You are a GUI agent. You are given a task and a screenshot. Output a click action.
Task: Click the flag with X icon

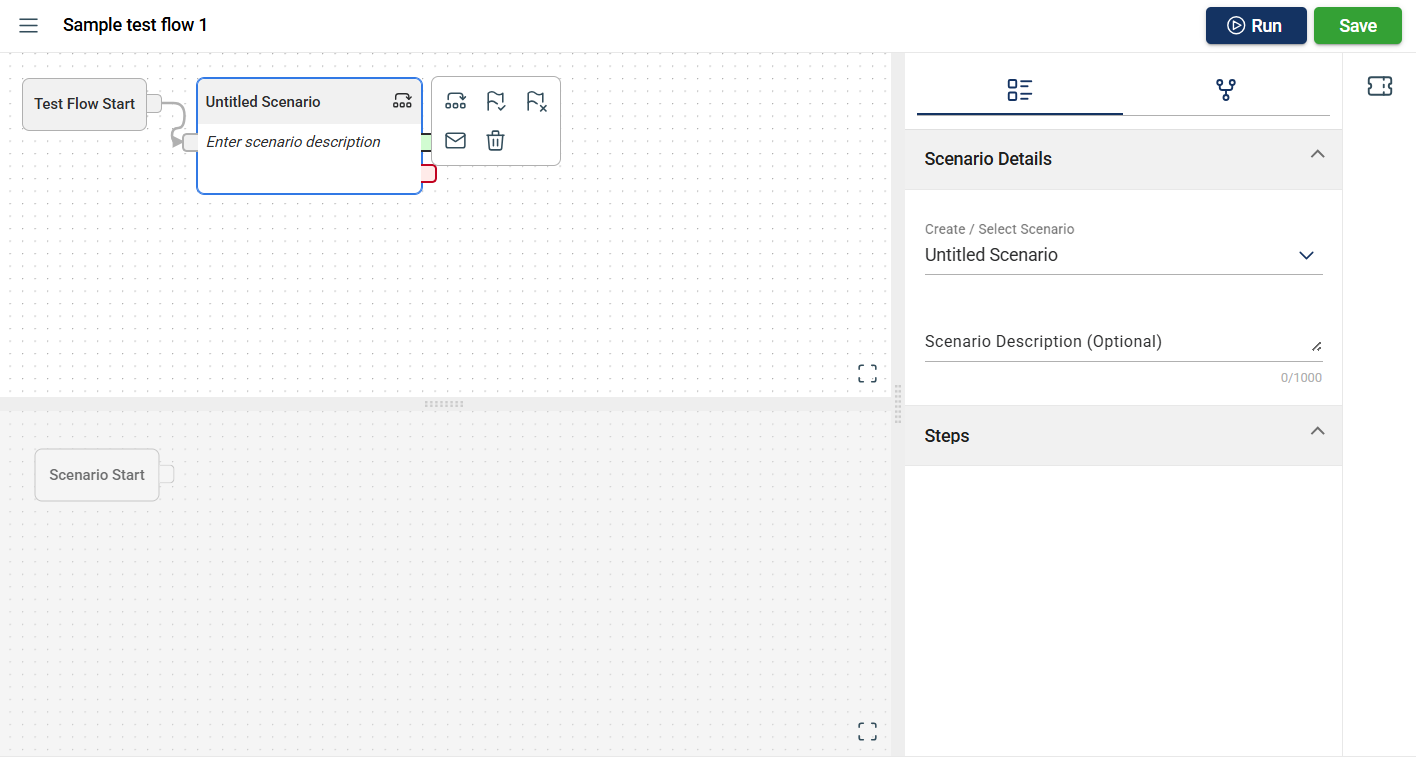[536, 101]
